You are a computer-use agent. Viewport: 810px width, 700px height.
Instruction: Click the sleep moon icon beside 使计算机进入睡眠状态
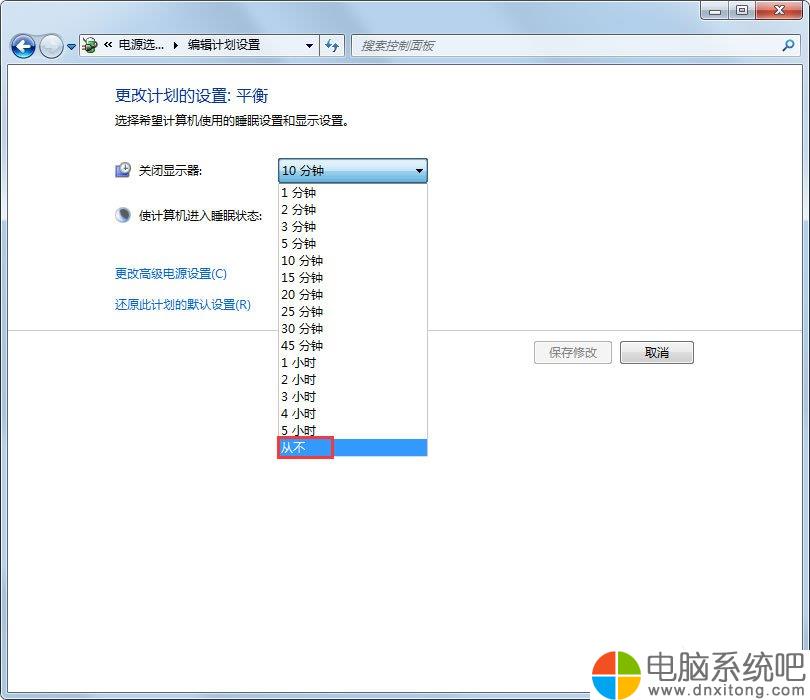(x=123, y=215)
